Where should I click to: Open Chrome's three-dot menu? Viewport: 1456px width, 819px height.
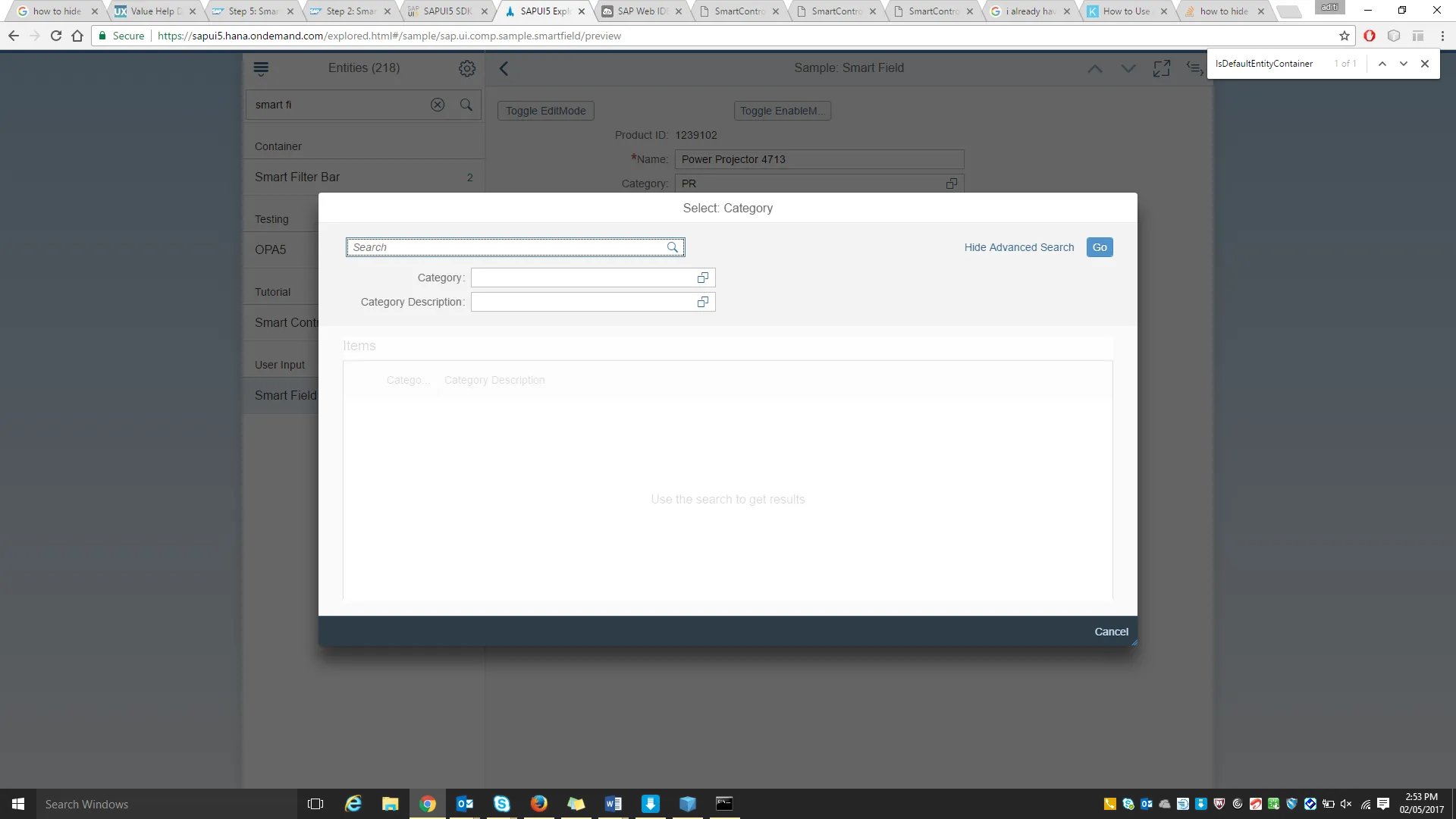[1442, 36]
